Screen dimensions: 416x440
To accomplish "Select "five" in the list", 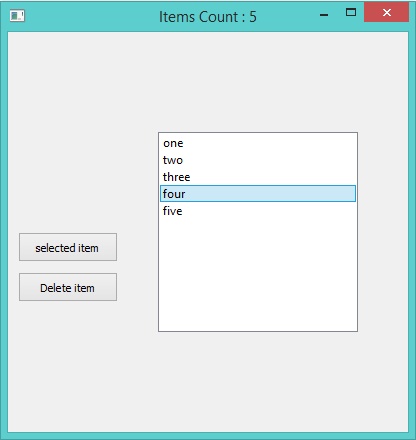I will tap(258, 211).
